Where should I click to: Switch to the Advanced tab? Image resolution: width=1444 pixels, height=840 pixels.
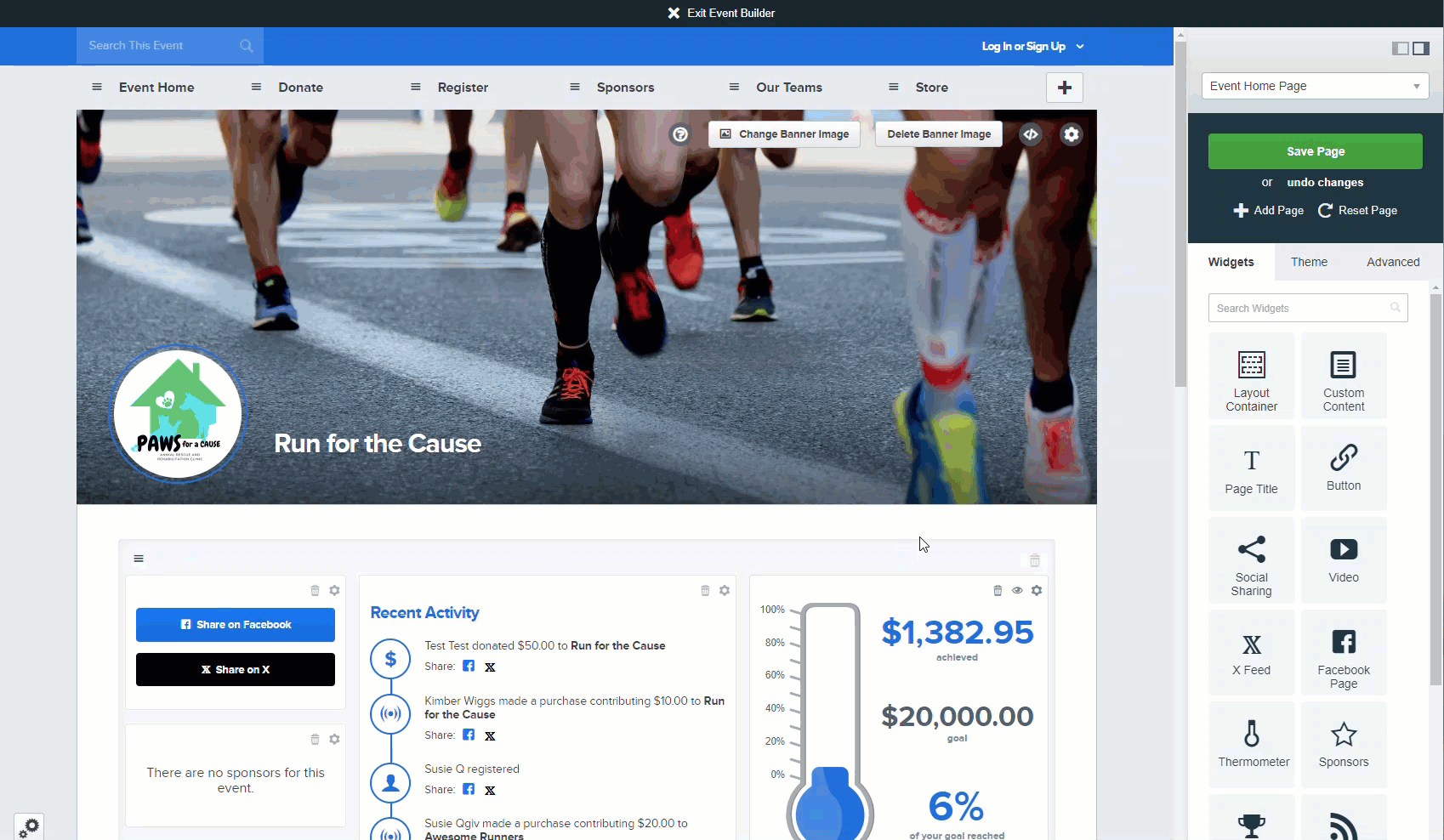tap(1393, 262)
